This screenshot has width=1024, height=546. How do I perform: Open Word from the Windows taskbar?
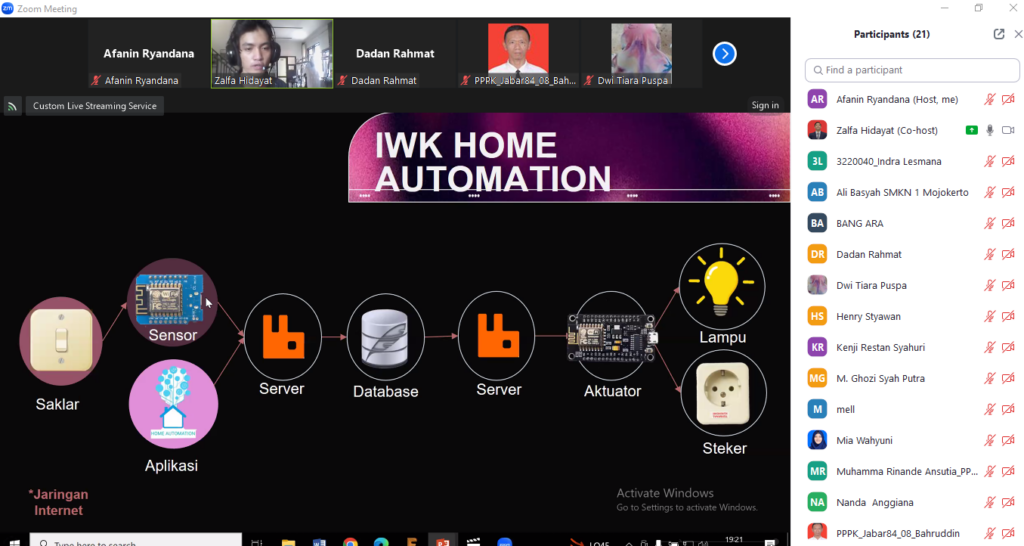point(319,542)
